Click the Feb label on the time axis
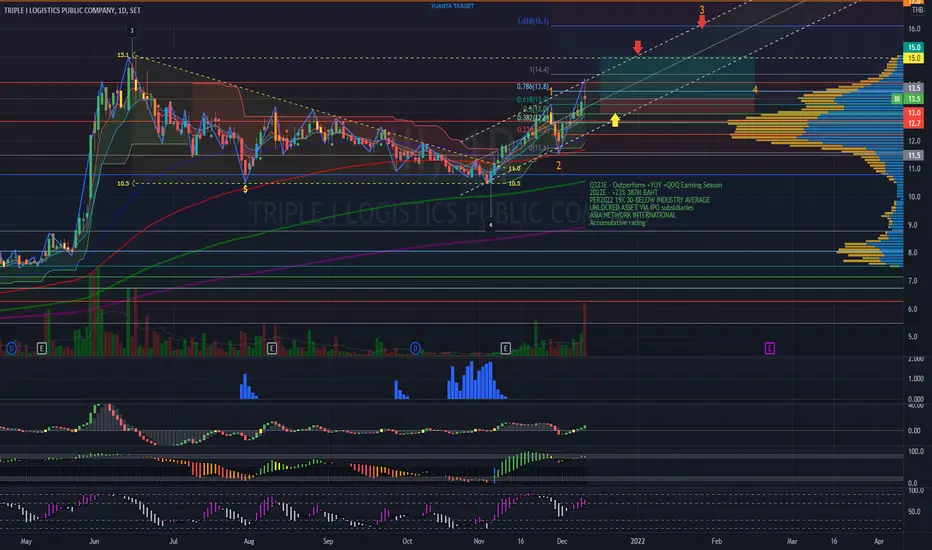 717,541
